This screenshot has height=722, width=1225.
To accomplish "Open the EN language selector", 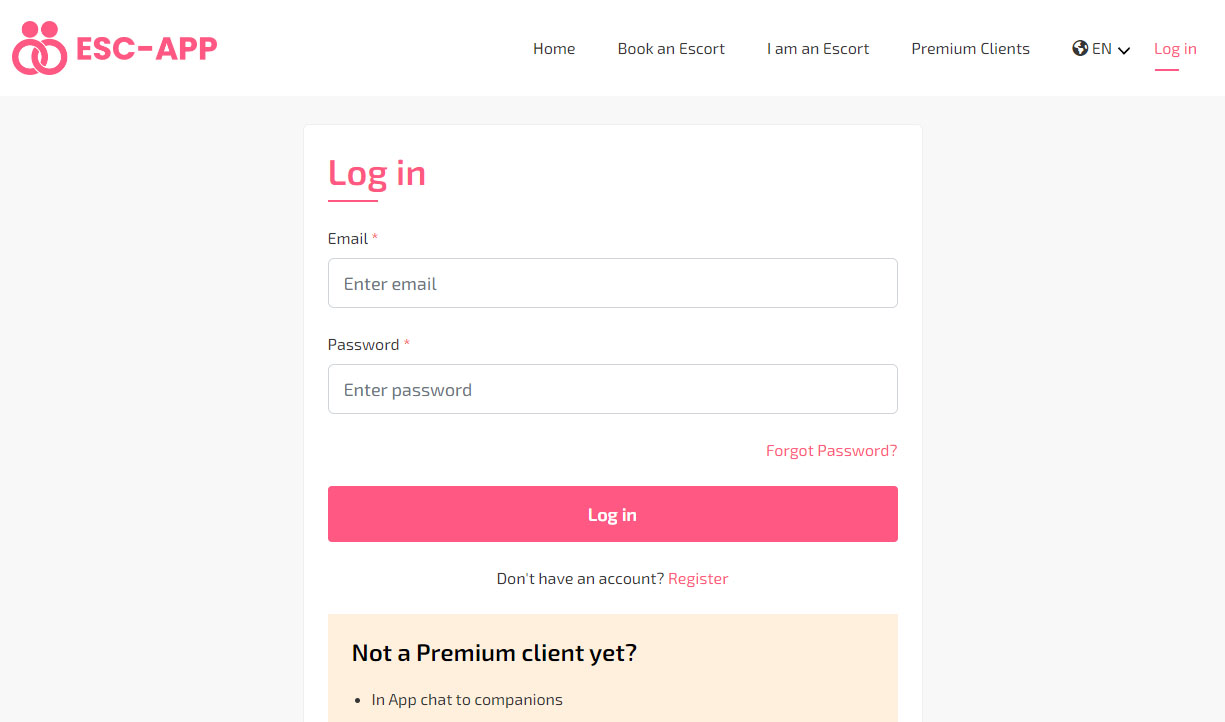I will click(x=1101, y=49).
